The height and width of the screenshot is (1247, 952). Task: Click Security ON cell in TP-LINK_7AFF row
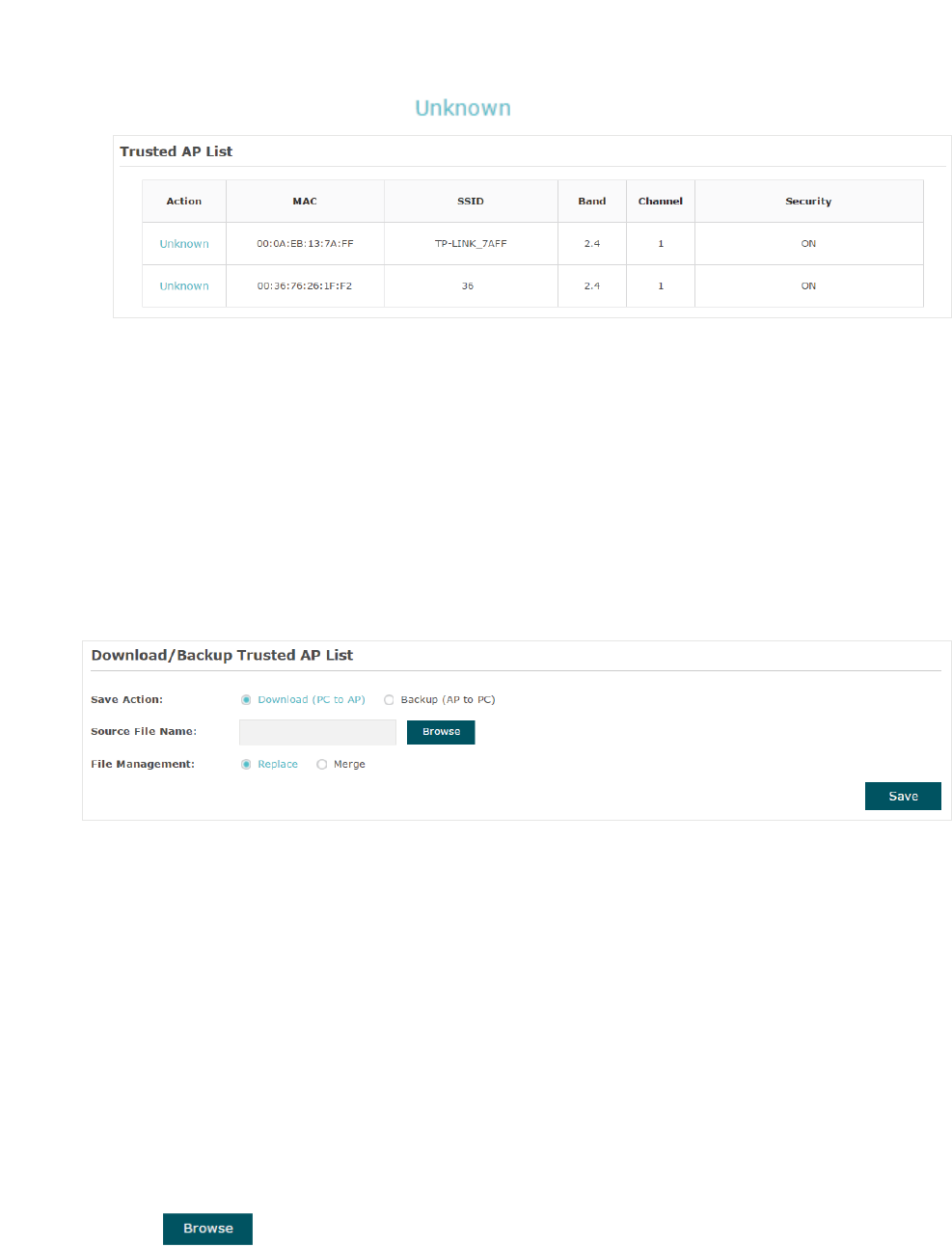click(808, 244)
